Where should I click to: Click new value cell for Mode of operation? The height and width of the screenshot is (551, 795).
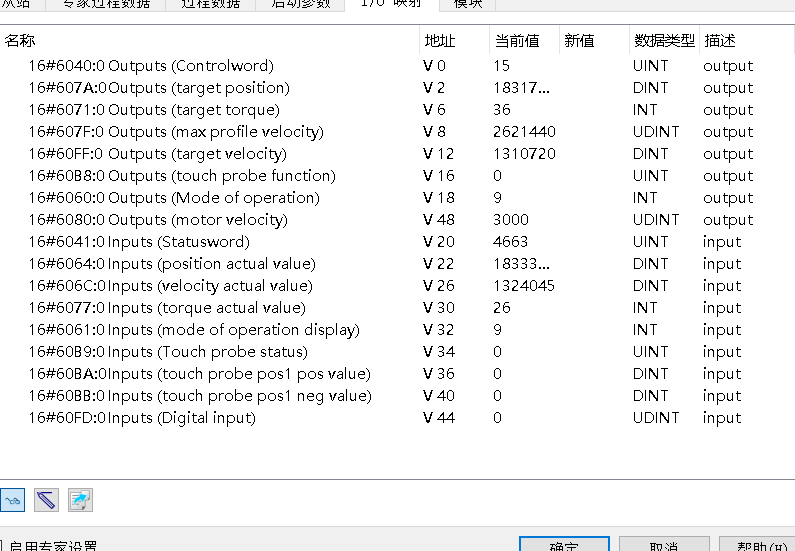tap(594, 198)
